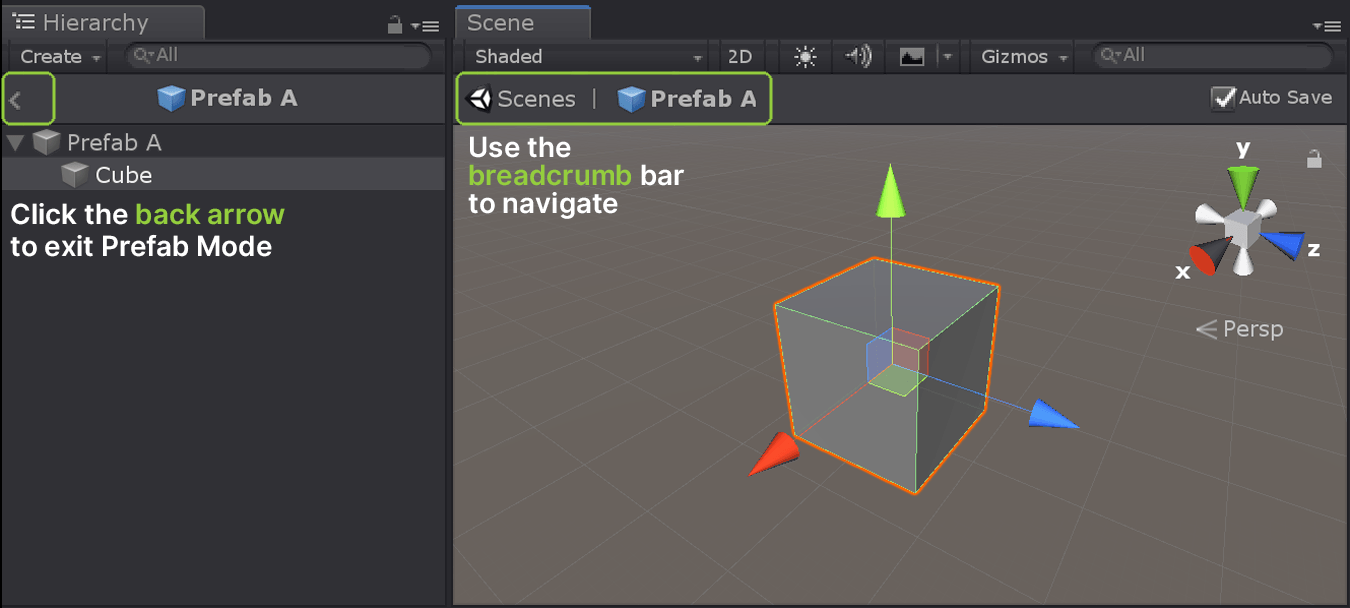Collapse the Prefab A tree item

(x=15, y=143)
